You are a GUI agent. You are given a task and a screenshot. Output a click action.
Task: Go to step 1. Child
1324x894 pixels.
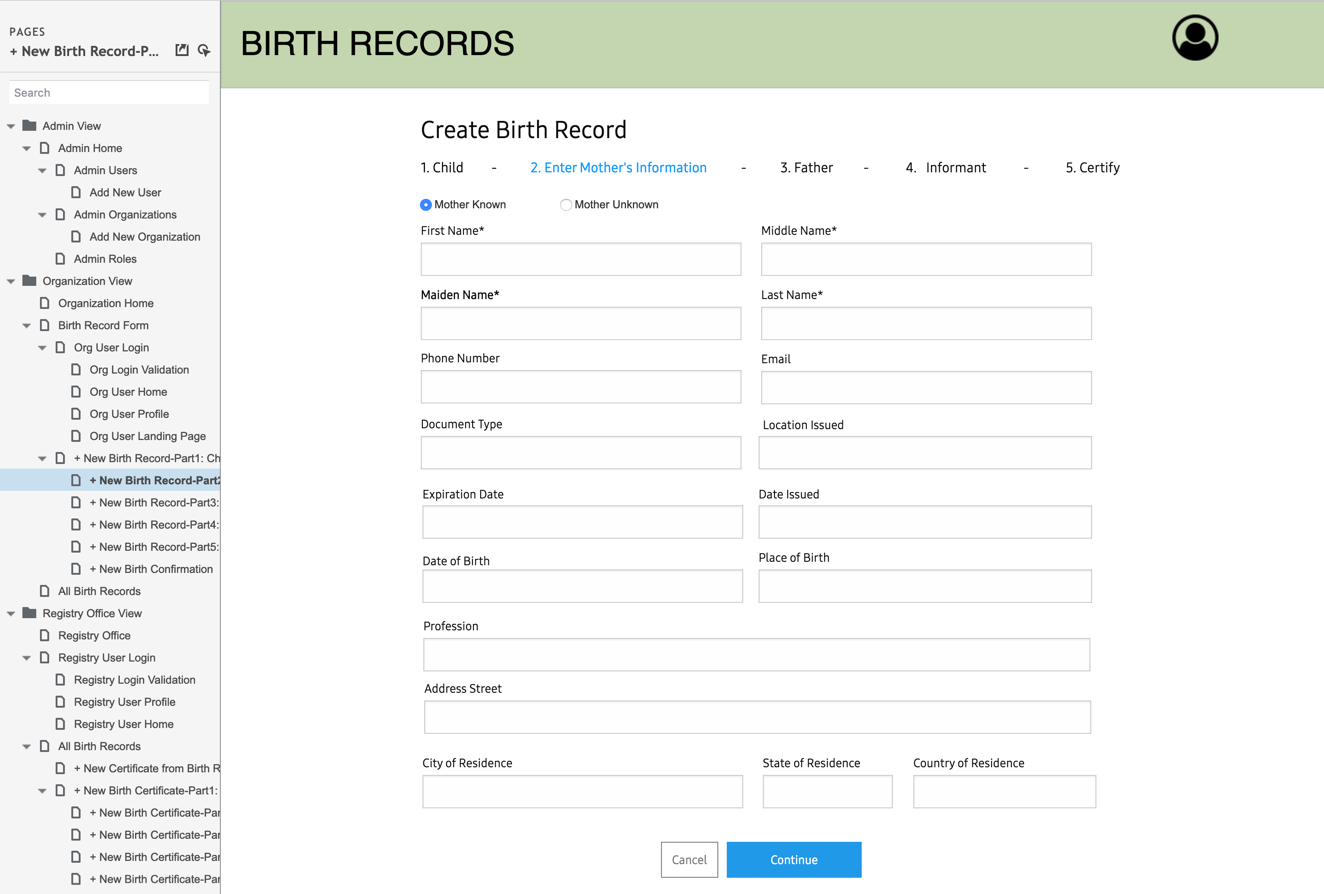click(442, 168)
